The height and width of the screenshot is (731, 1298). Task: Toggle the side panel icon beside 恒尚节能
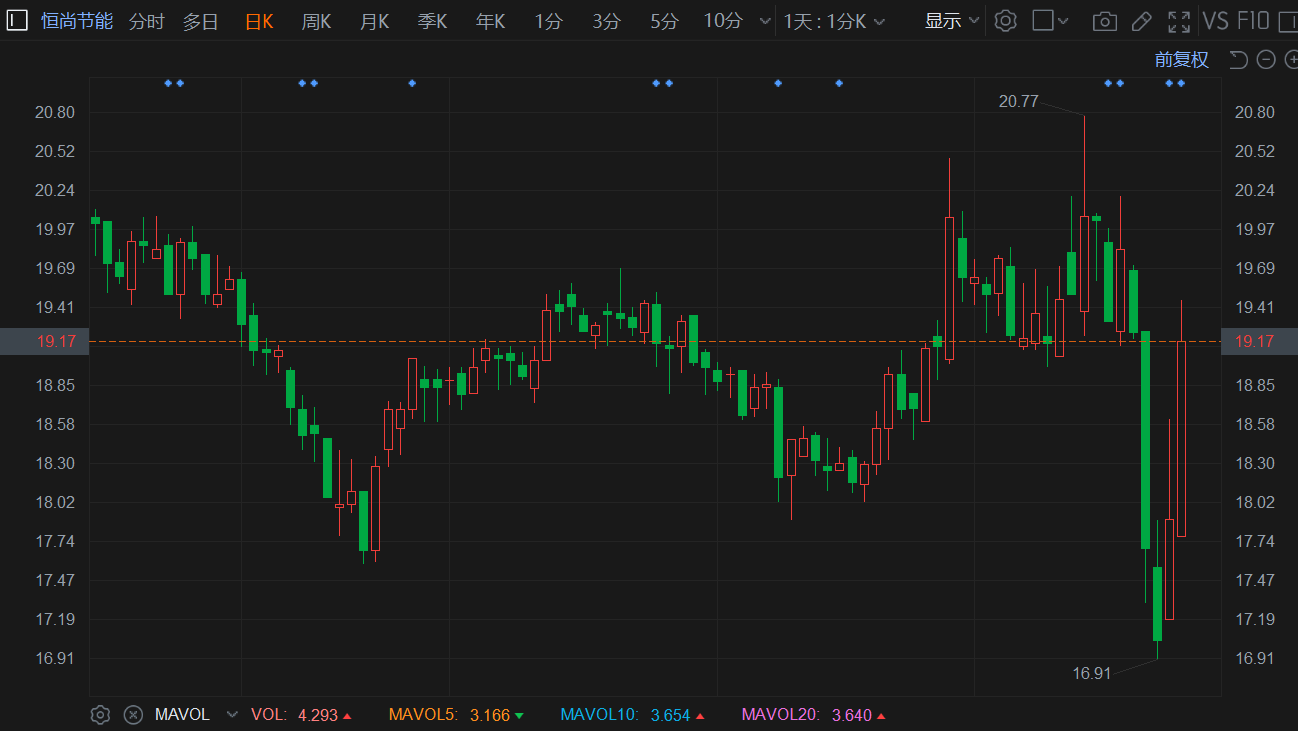pyautogui.click(x=18, y=21)
